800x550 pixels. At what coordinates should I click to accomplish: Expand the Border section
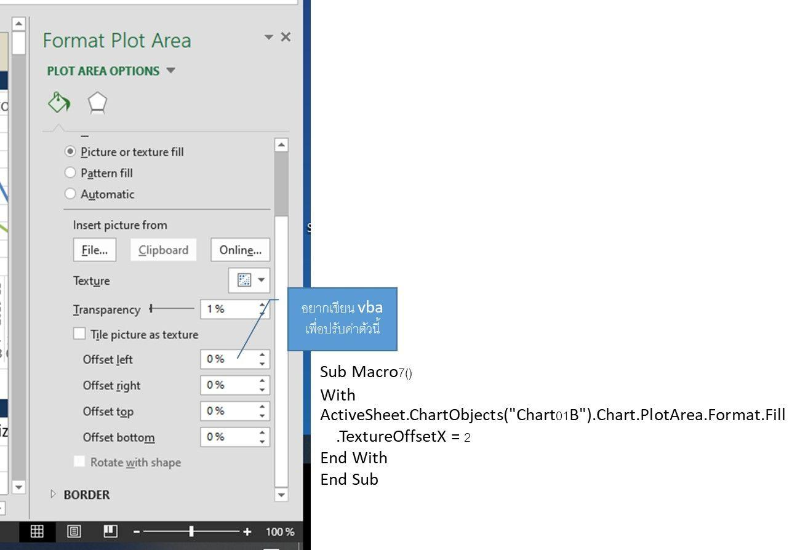[x=54, y=495]
